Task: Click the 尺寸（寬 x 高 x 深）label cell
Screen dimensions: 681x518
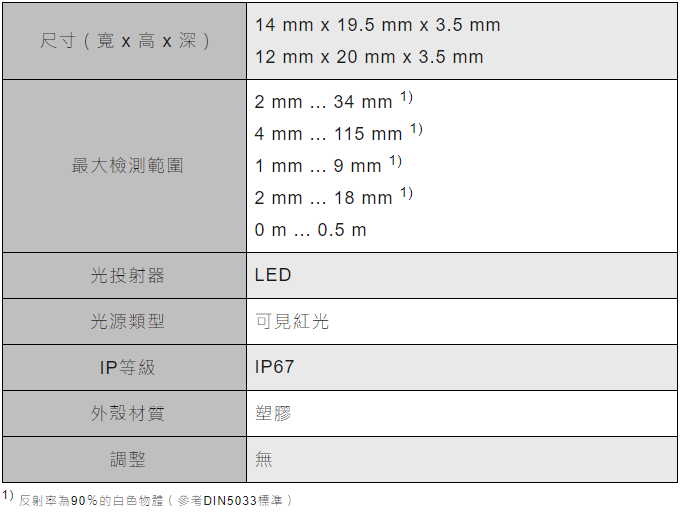Action: pos(125,41)
